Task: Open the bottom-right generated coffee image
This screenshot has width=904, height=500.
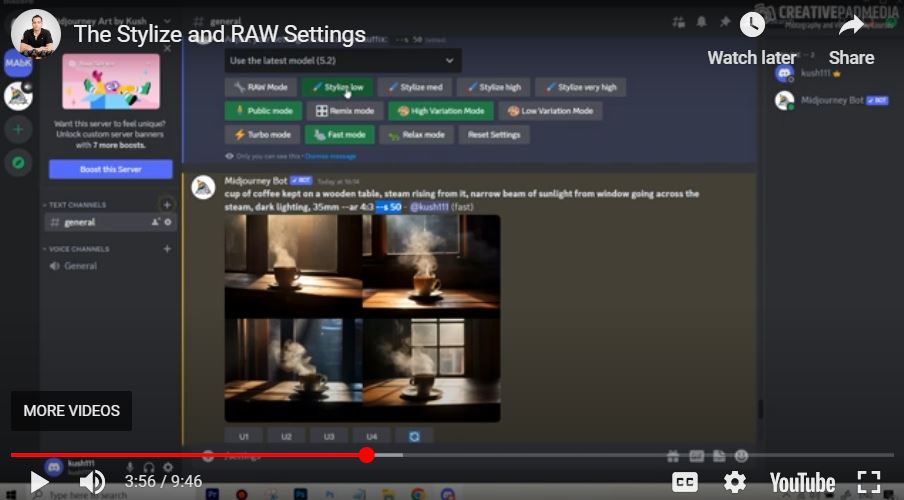Action: tap(431, 370)
